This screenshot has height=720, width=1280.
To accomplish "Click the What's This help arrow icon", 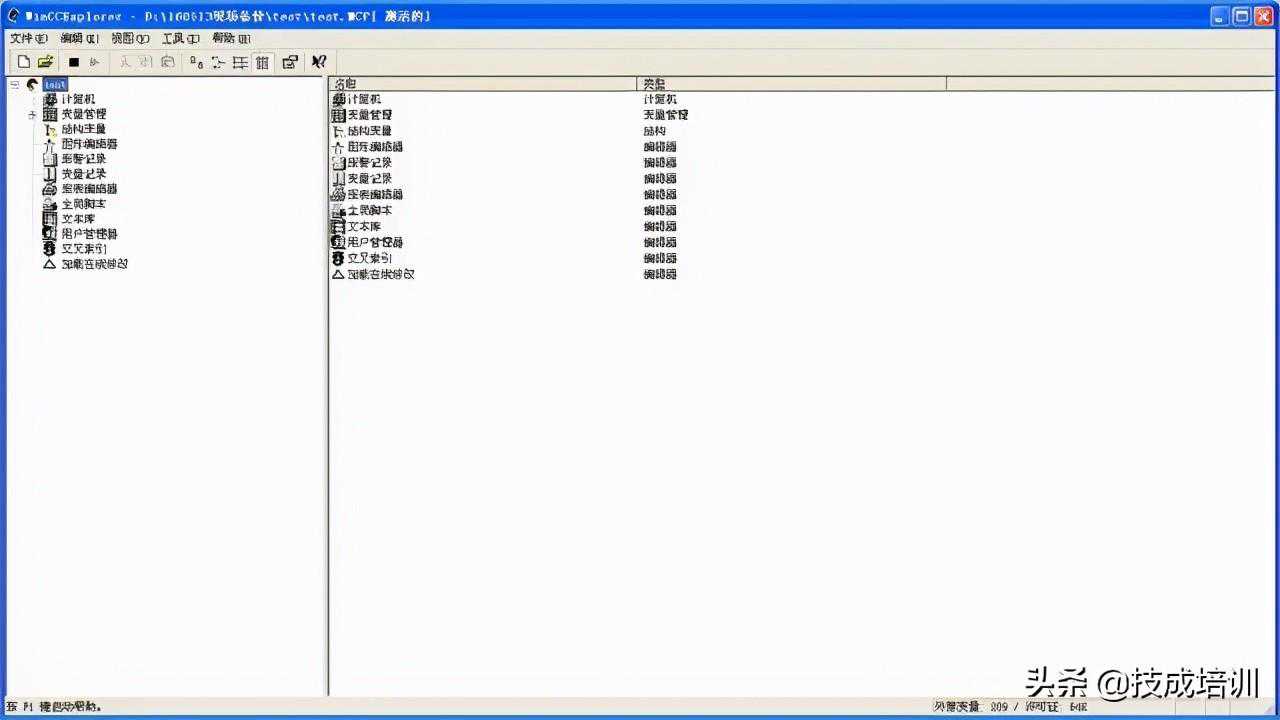I will [x=319, y=62].
